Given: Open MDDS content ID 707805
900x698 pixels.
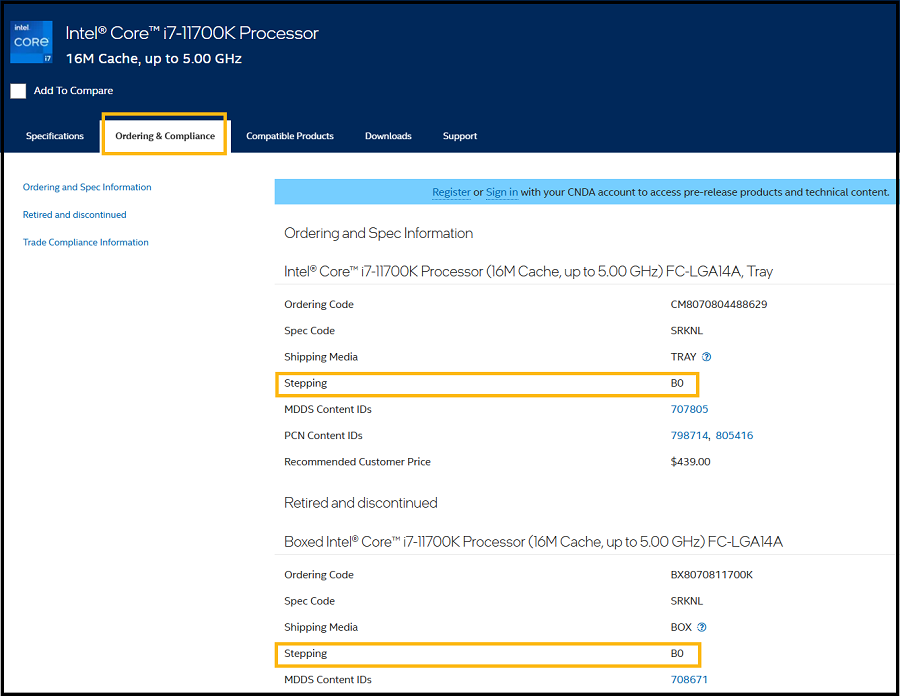Looking at the screenshot, I should click(689, 409).
